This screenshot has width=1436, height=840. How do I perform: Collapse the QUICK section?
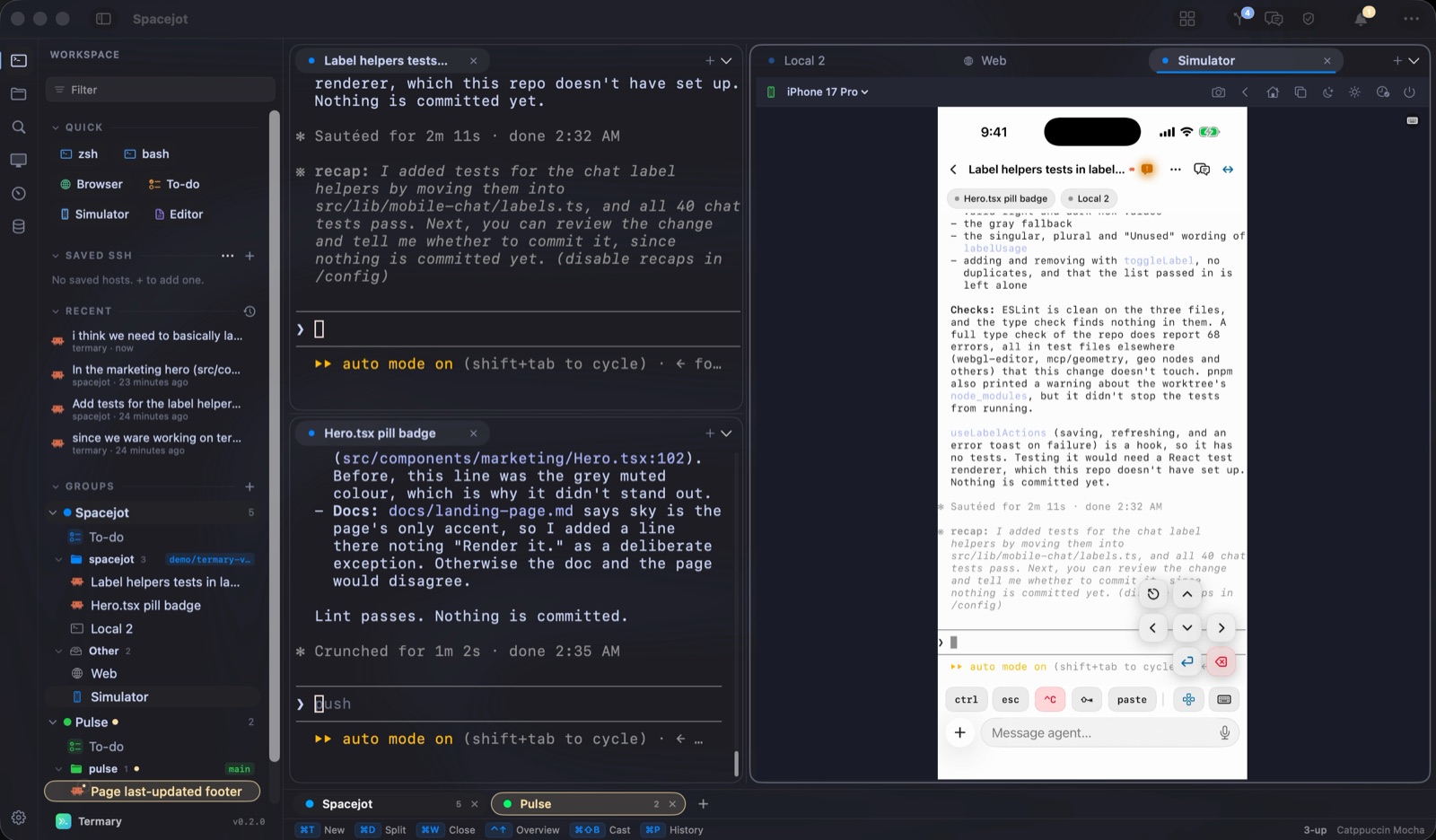tap(56, 127)
